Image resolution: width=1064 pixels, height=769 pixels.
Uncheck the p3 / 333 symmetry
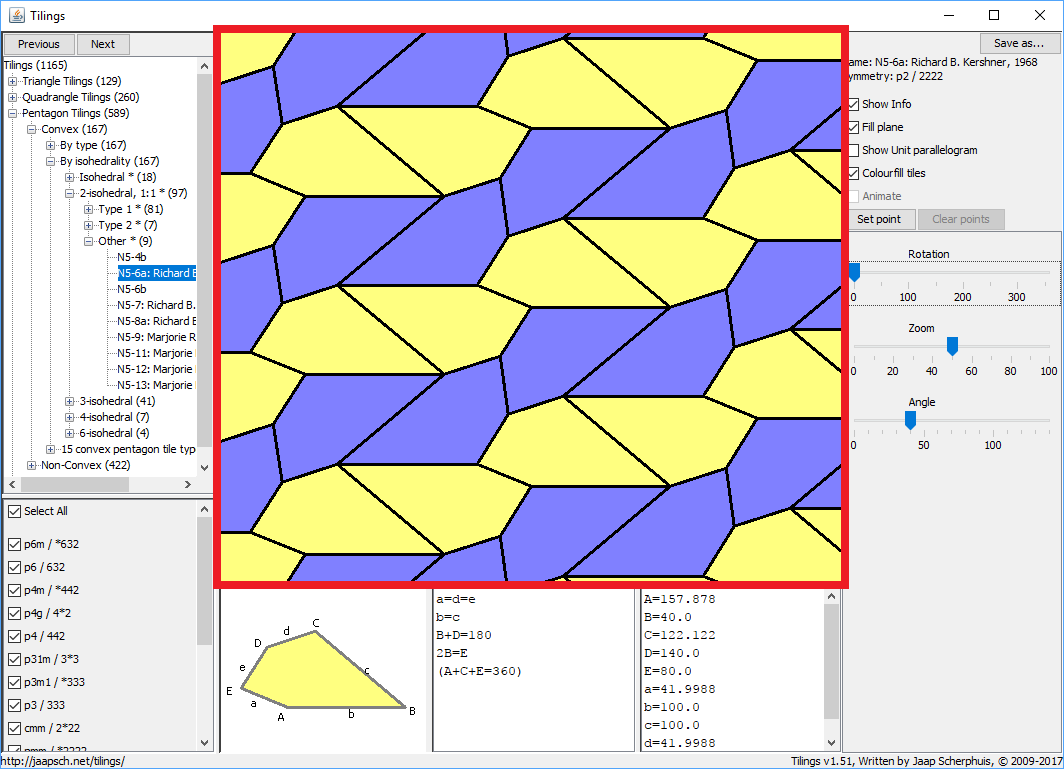tap(14, 706)
